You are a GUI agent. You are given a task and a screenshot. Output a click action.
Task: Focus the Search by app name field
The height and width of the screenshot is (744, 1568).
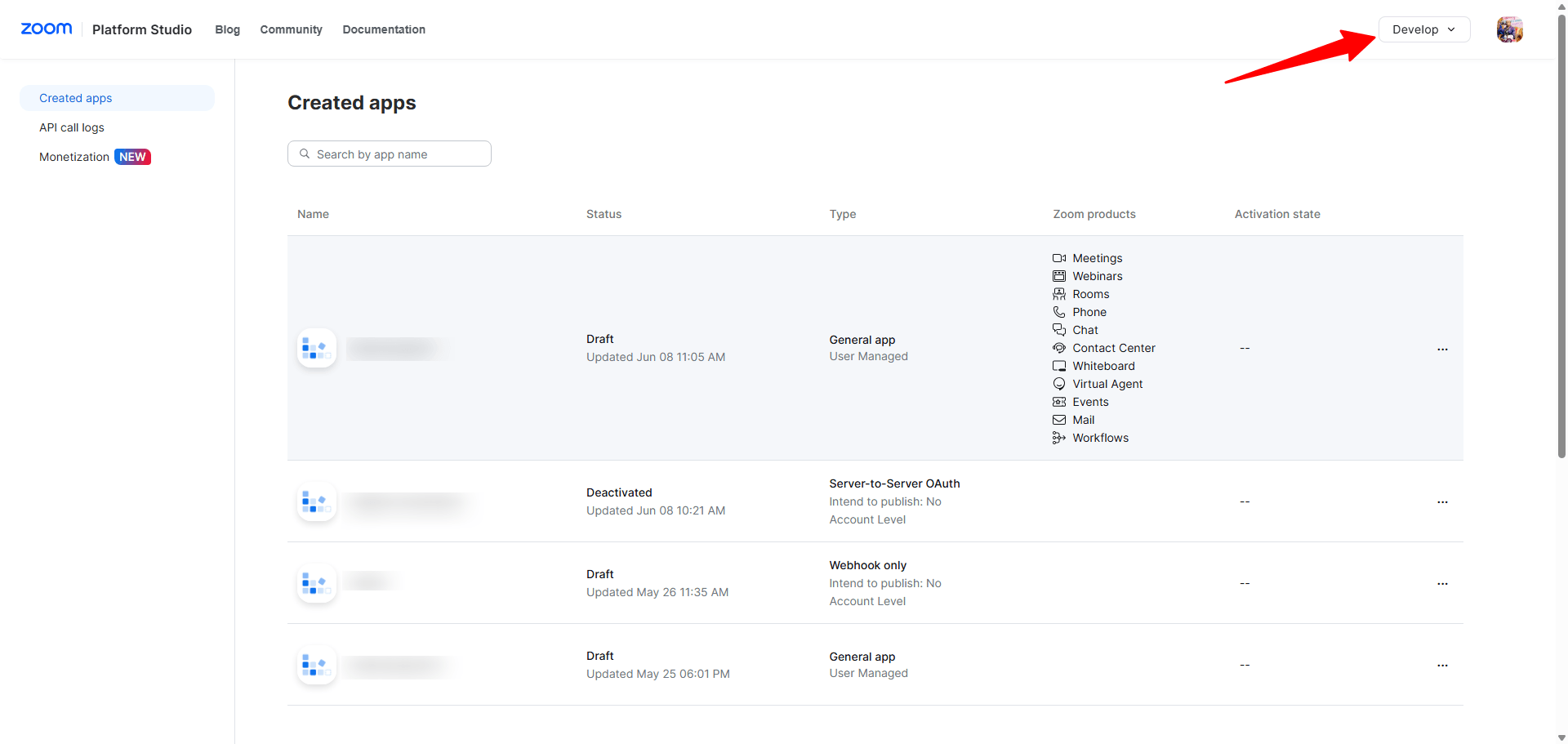[x=390, y=154]
